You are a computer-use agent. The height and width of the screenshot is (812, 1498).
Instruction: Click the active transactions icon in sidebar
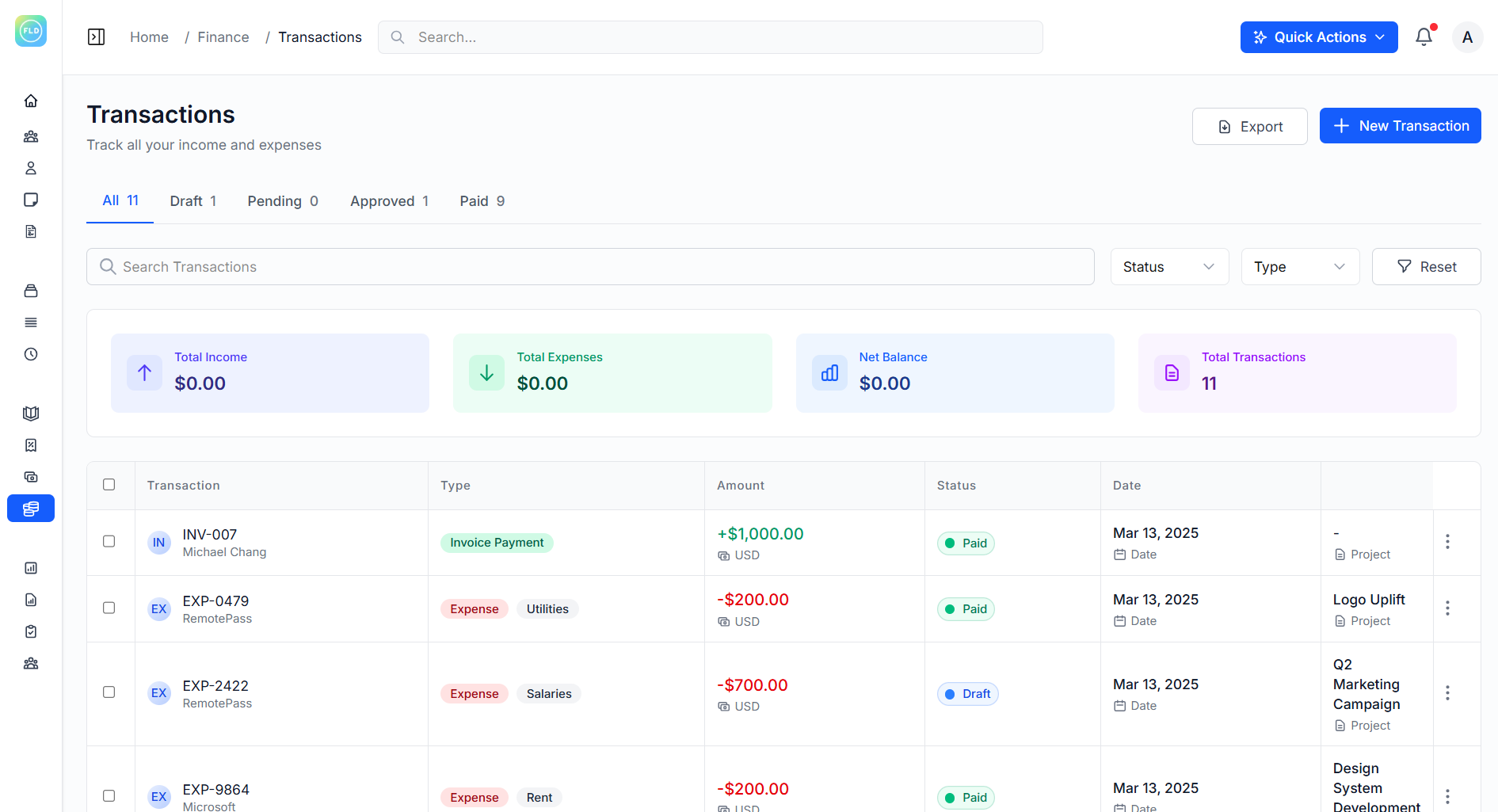point(31,509)
